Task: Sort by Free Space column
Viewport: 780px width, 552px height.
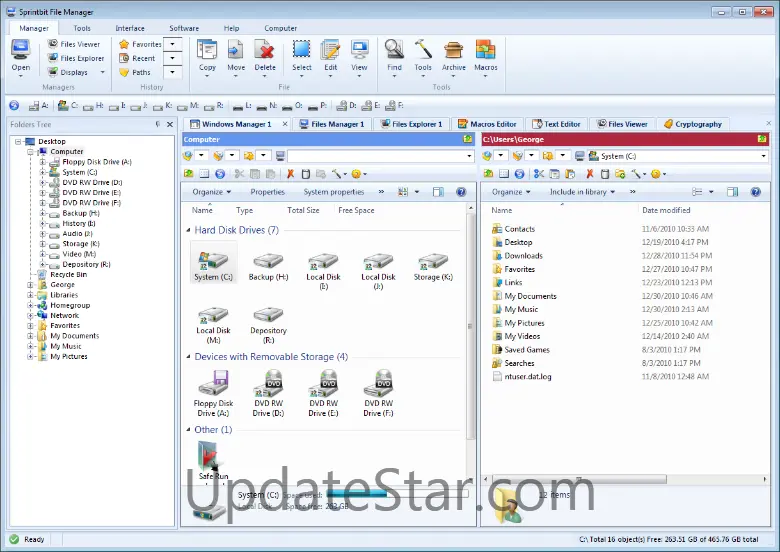Action: click(356, 210)
